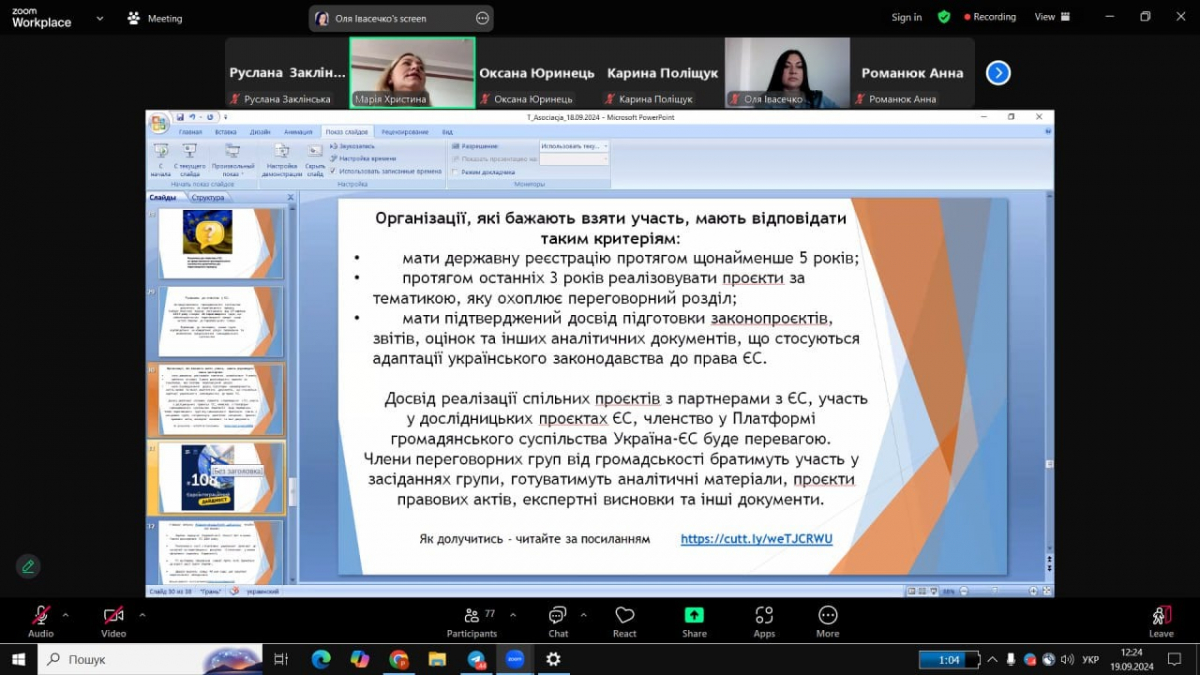Select the slide thumbnail showing 108
This screenshot has width=1200, height=675.
pos(217,478)
